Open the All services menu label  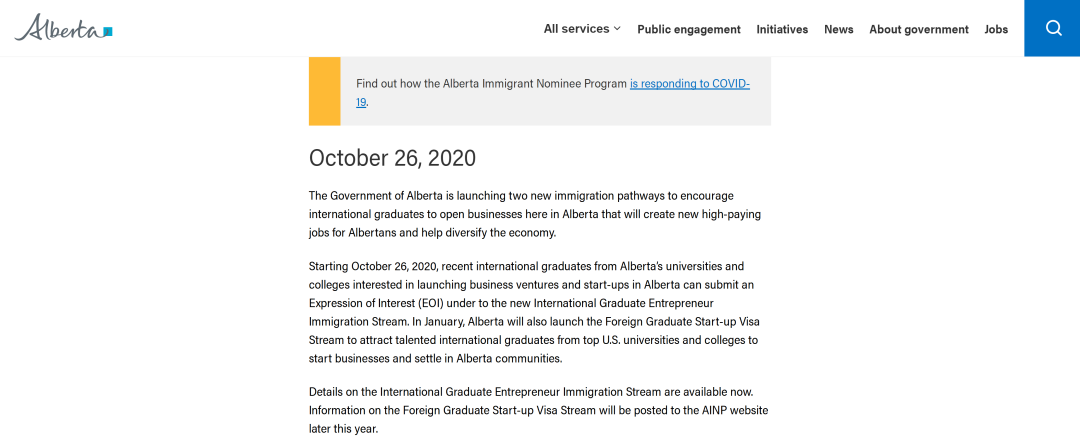[577, 29]
